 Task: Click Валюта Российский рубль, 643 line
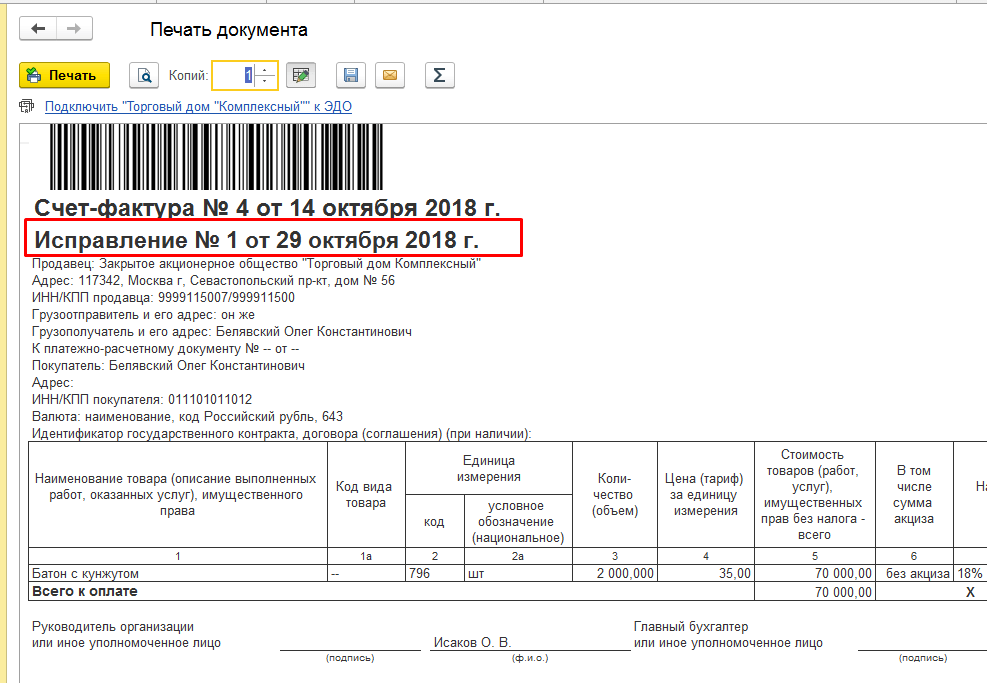click(187, 417)
